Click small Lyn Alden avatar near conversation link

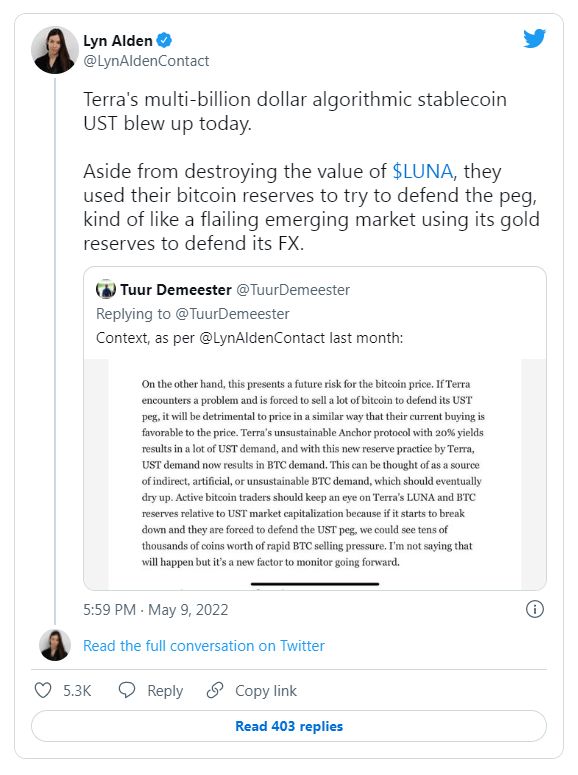tap(55, 645)
